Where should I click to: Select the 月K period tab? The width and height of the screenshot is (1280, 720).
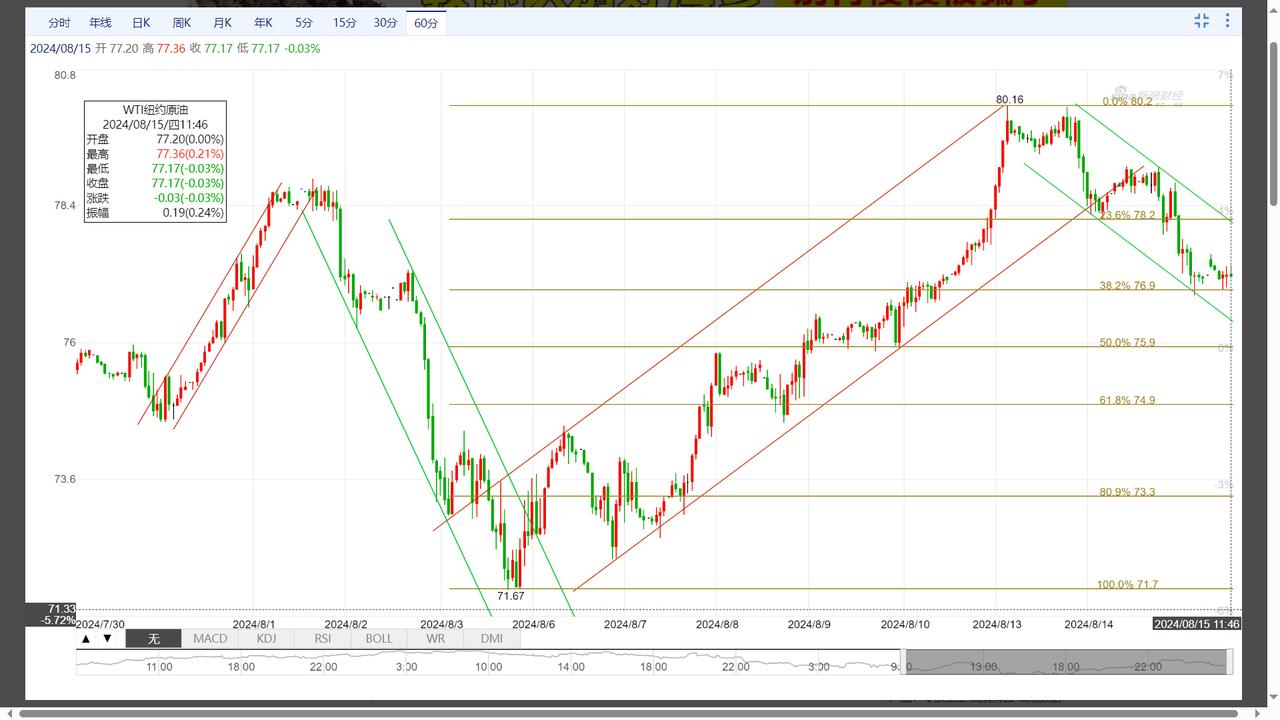click(222, 22)
